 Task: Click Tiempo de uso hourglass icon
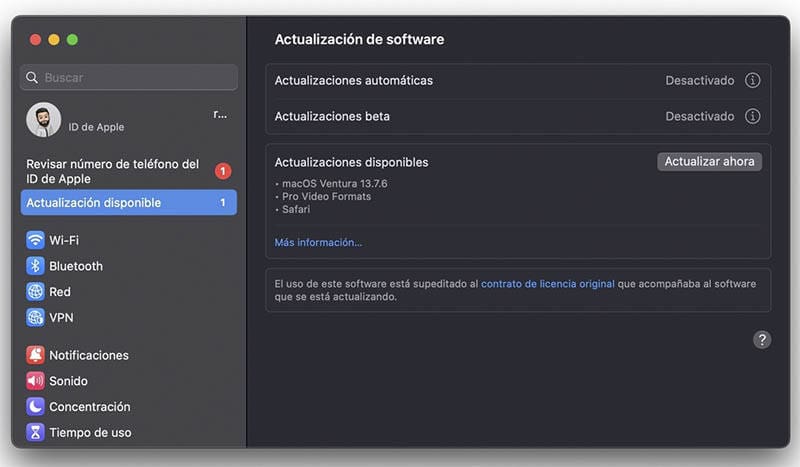click(x=36, y=433)
